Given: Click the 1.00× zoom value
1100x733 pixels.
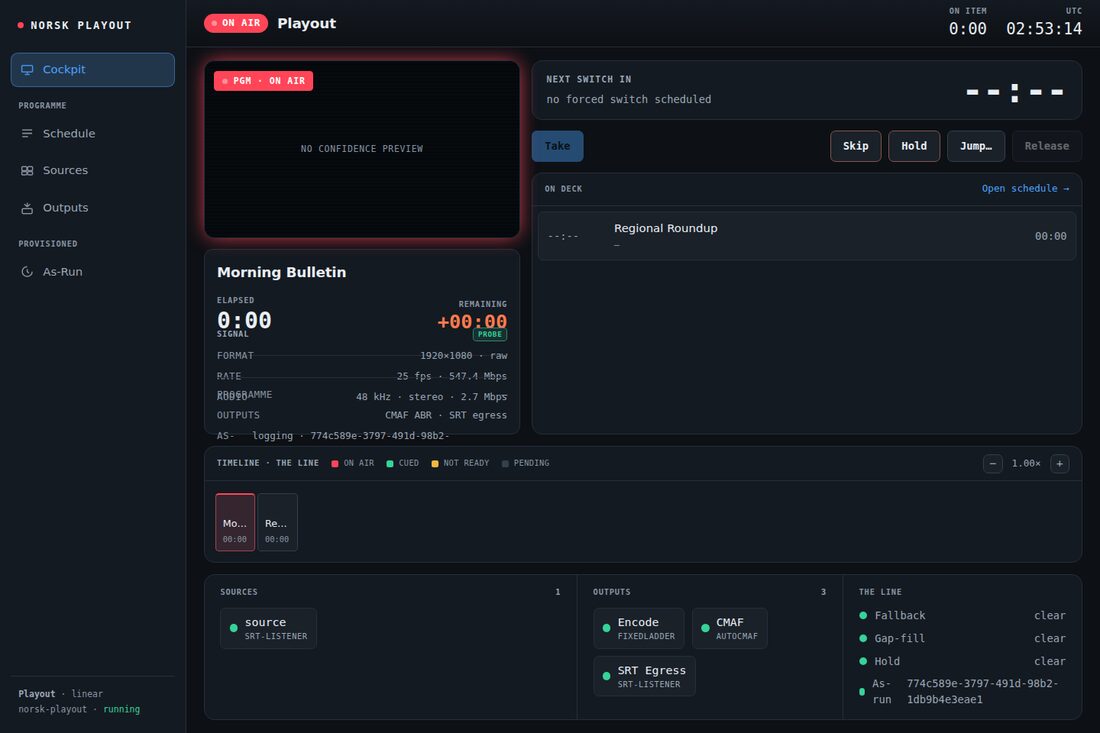Looking at the screenshot, I should (x=1026, y=464).
